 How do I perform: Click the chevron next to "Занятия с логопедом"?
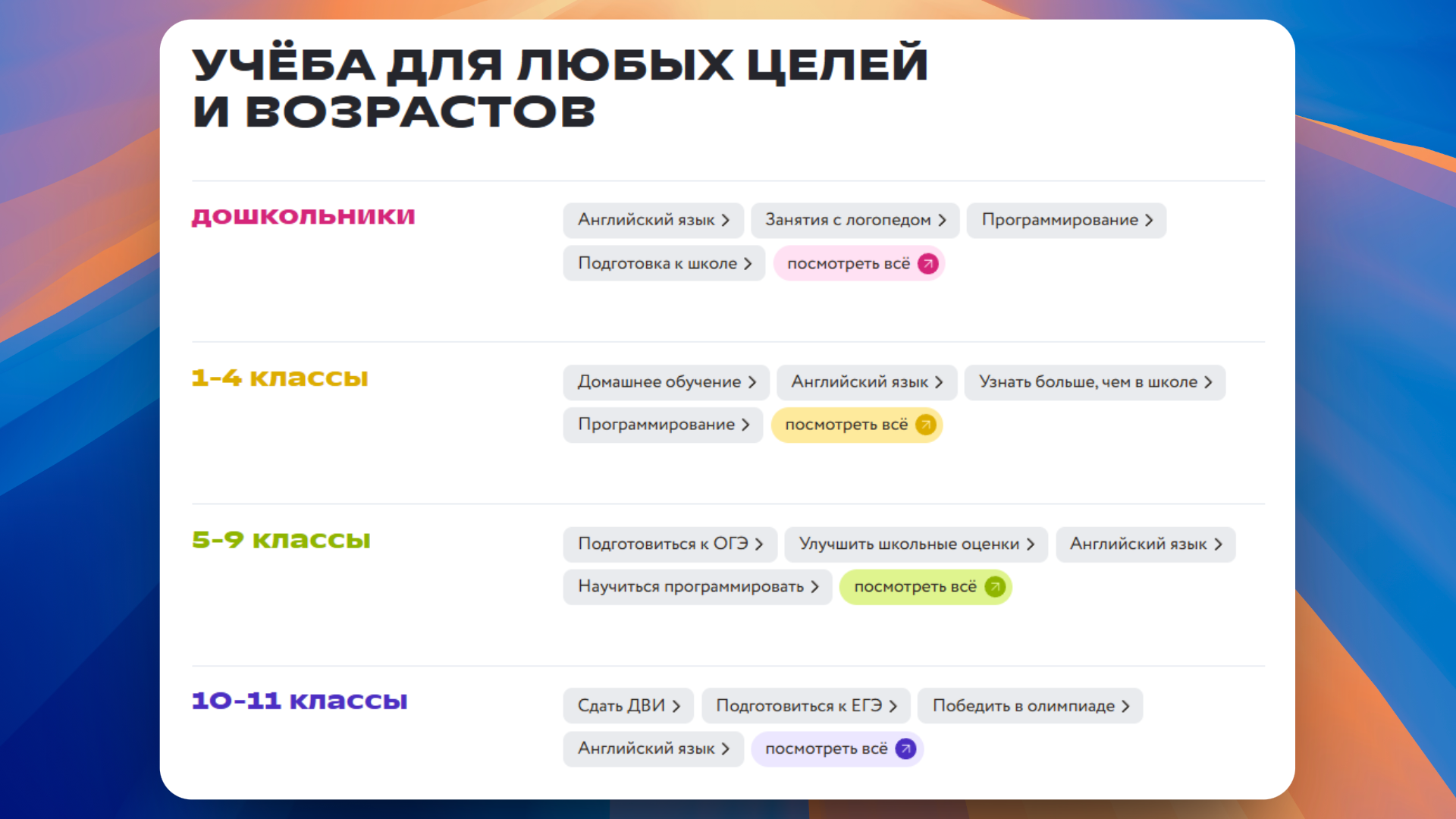[x=943, y=220]
